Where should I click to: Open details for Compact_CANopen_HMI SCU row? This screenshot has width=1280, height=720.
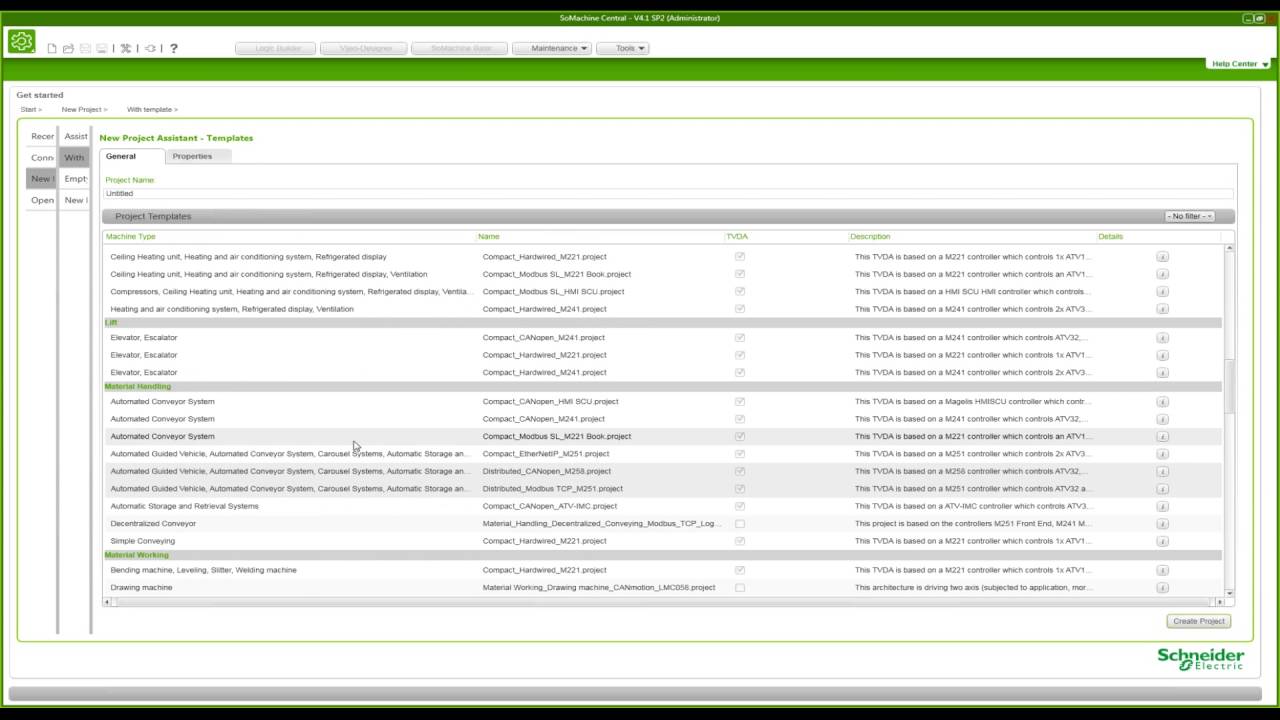[1162, 402]
